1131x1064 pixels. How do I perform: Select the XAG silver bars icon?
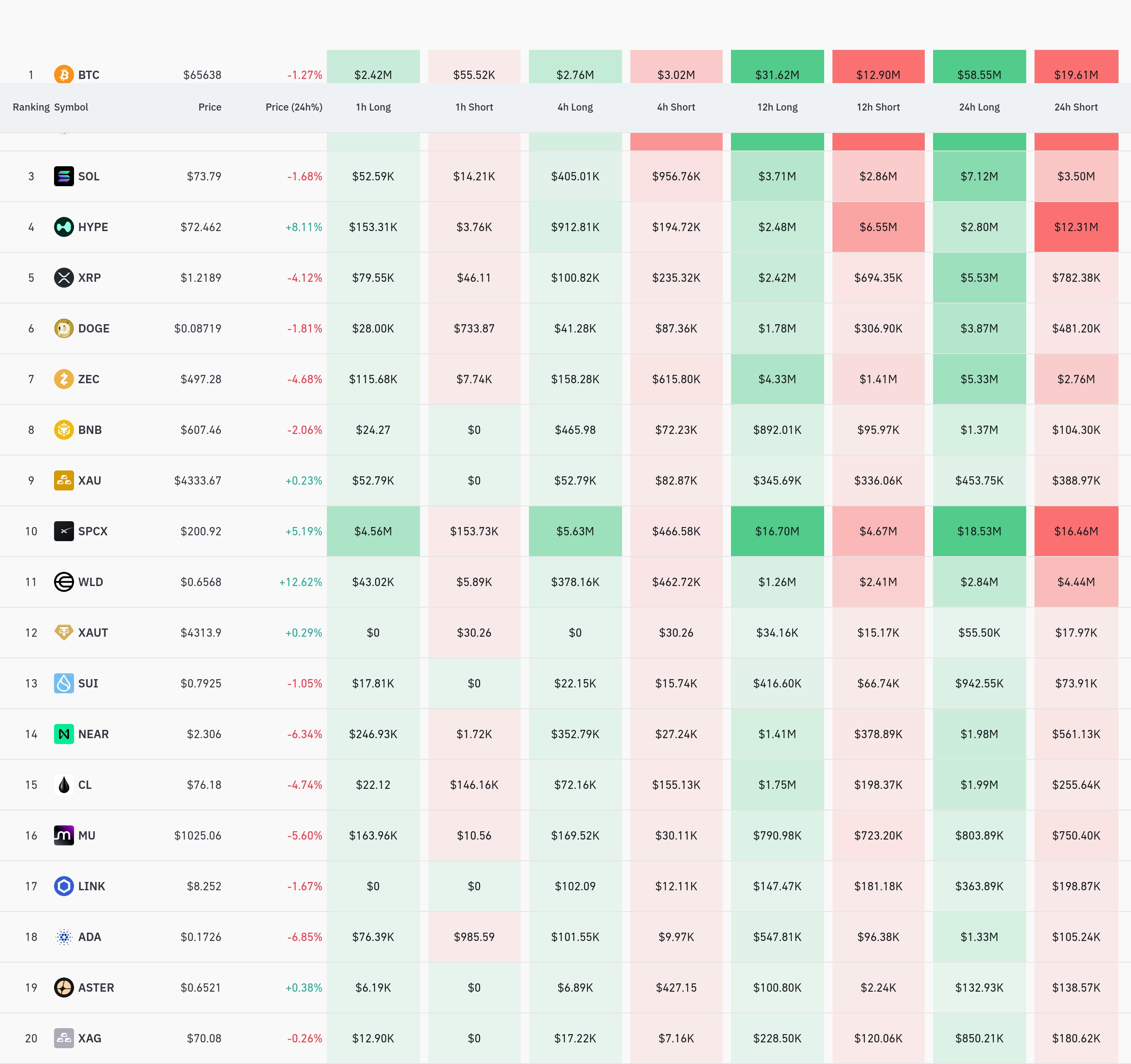pyautogui.click(x=64, y=1038)
